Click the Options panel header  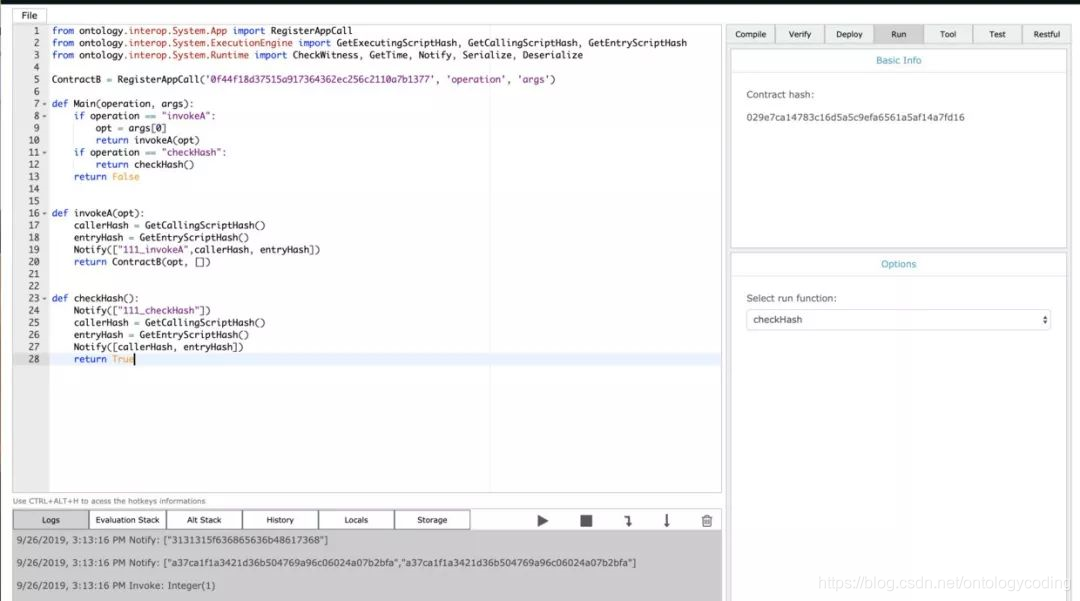(x=898, y=264)
